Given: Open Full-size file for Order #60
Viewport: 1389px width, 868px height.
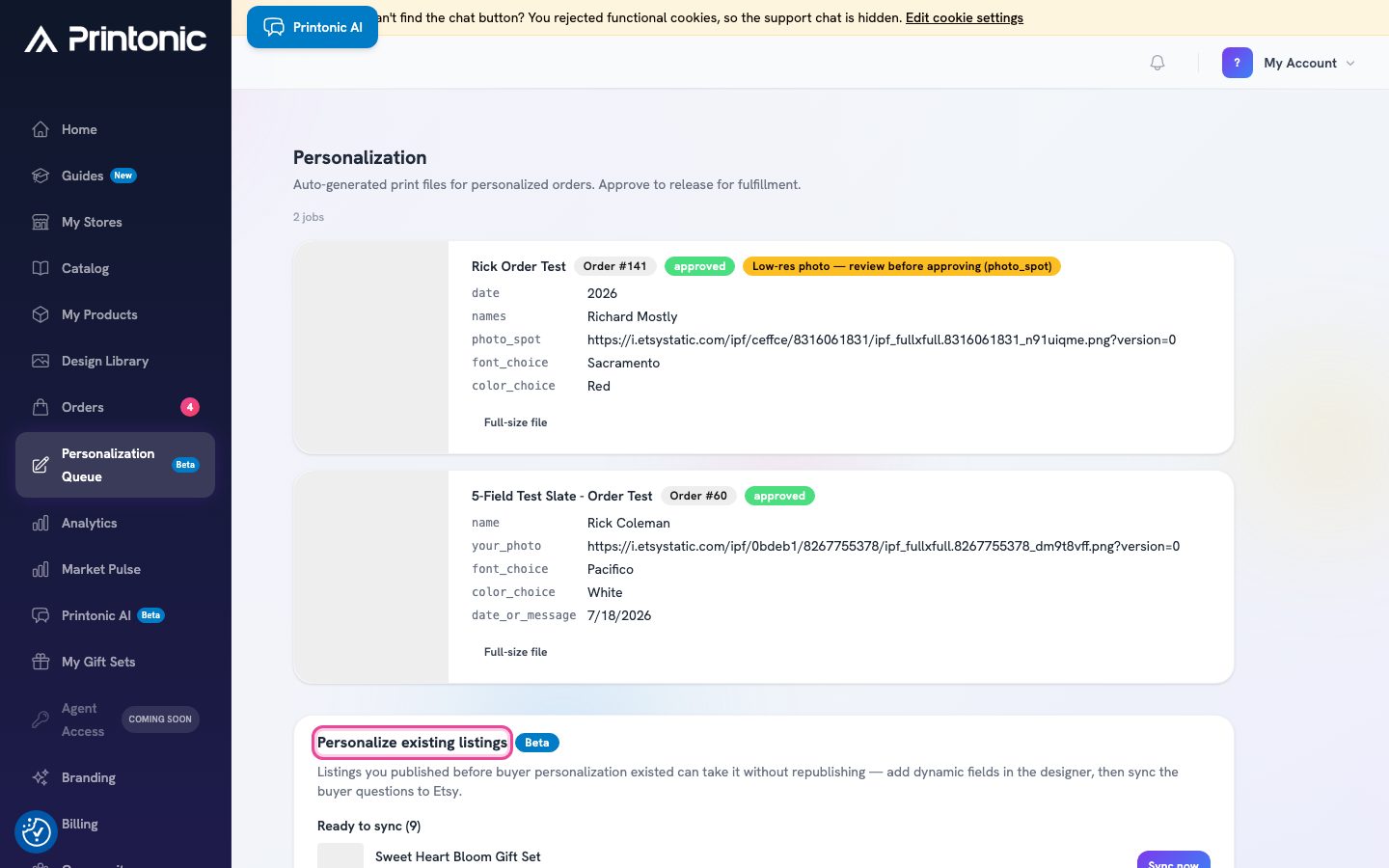Looking at the screenshot, I should coord(515,652).
